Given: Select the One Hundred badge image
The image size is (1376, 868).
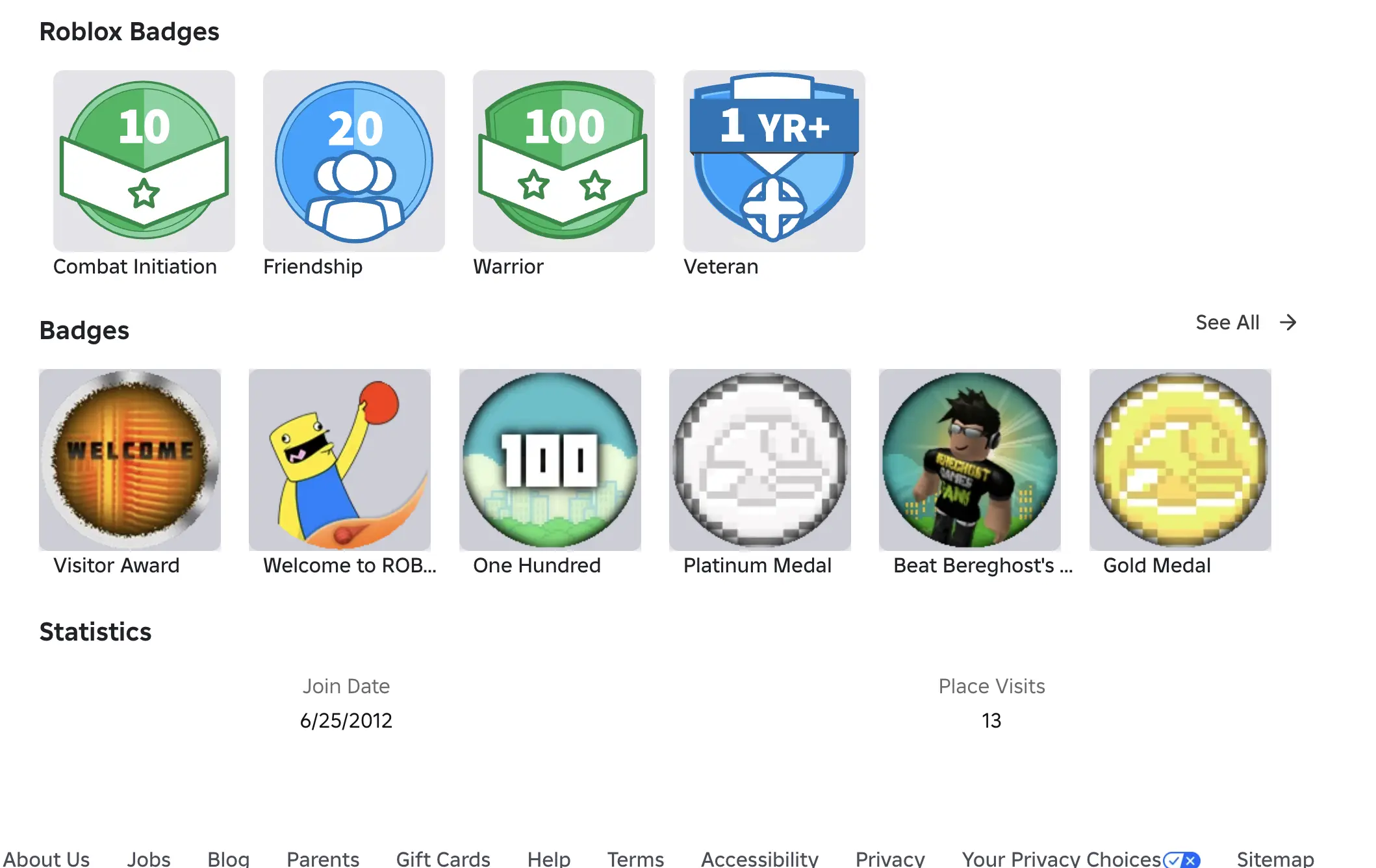Looking at the screenshot, I should 550,460.
